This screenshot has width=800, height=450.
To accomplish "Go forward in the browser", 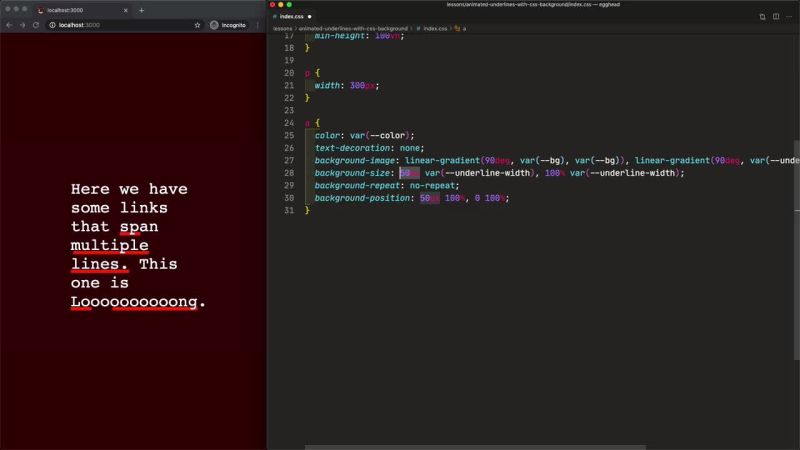I will coord(22,25).
